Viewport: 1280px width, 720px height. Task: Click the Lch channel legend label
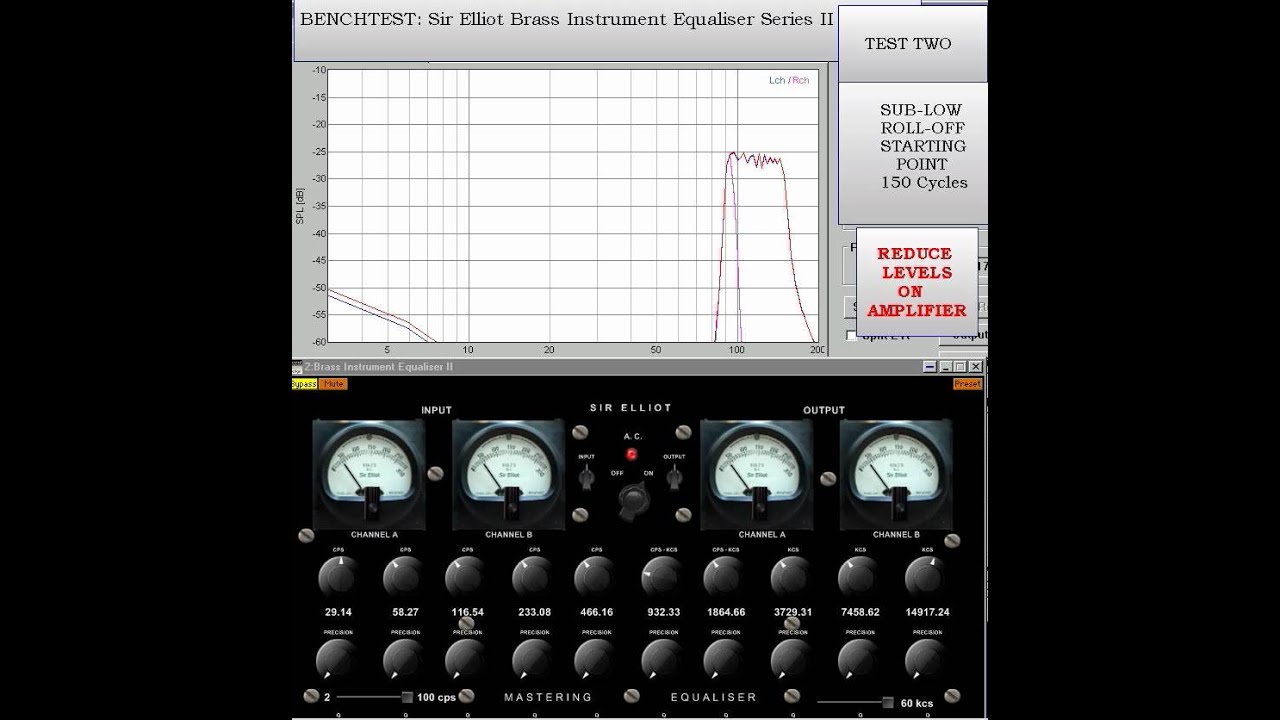776,80
